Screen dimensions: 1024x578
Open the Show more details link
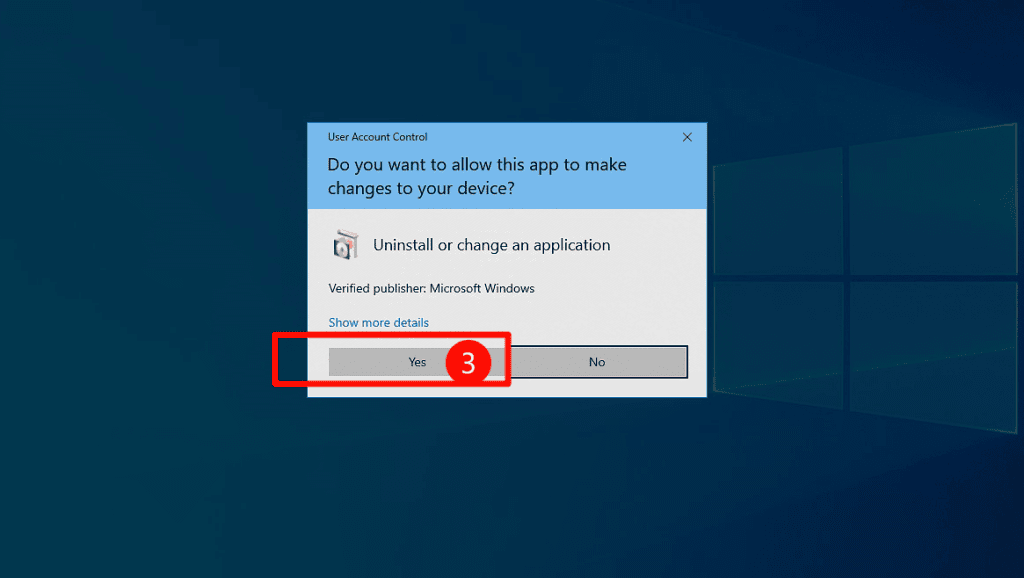point(378,323)
